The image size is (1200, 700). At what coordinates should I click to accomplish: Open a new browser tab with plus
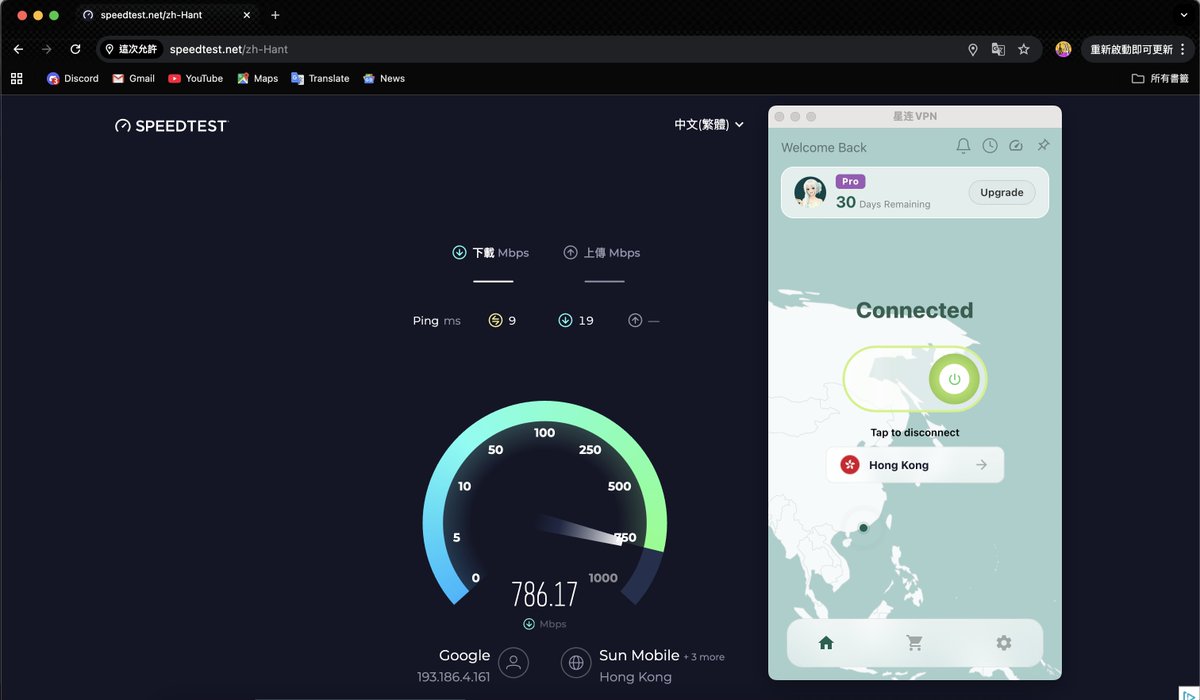pyautogui.click(x=275, y=15)
